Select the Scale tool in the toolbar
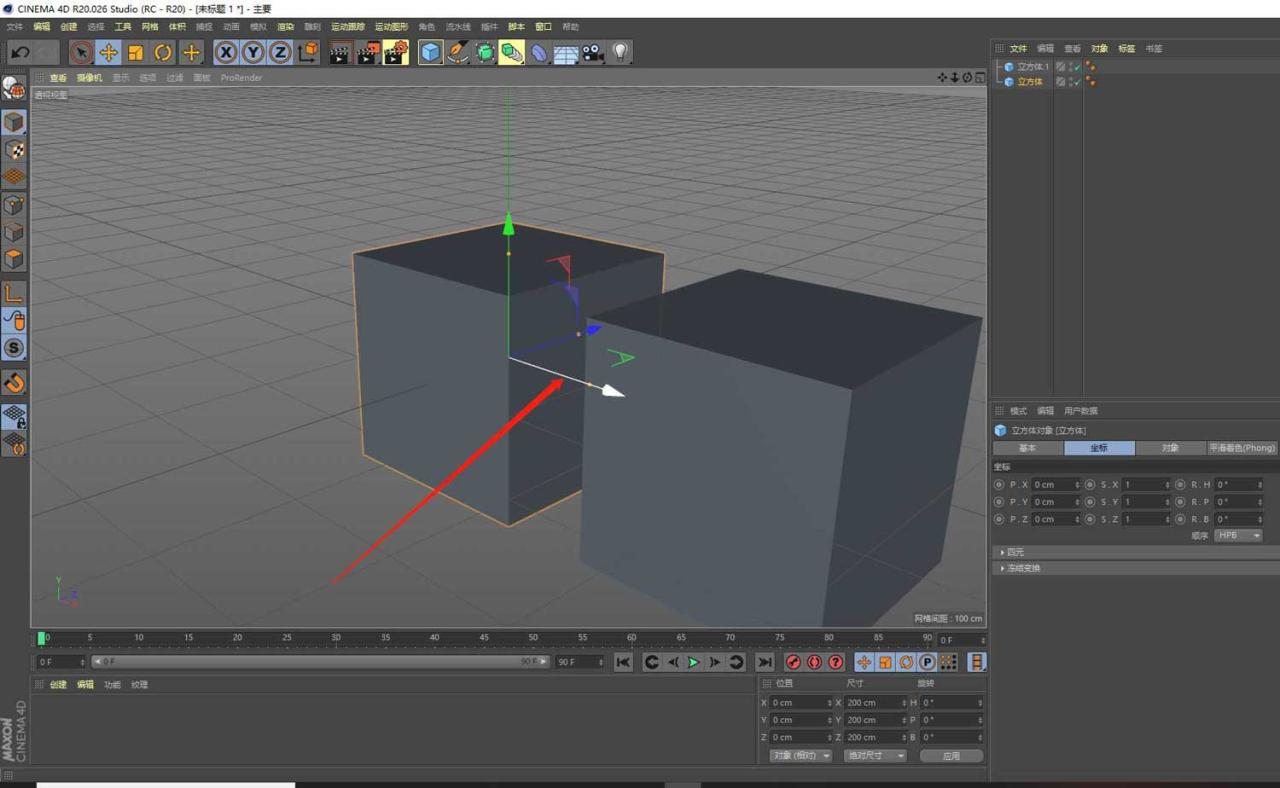 (136, 52)
